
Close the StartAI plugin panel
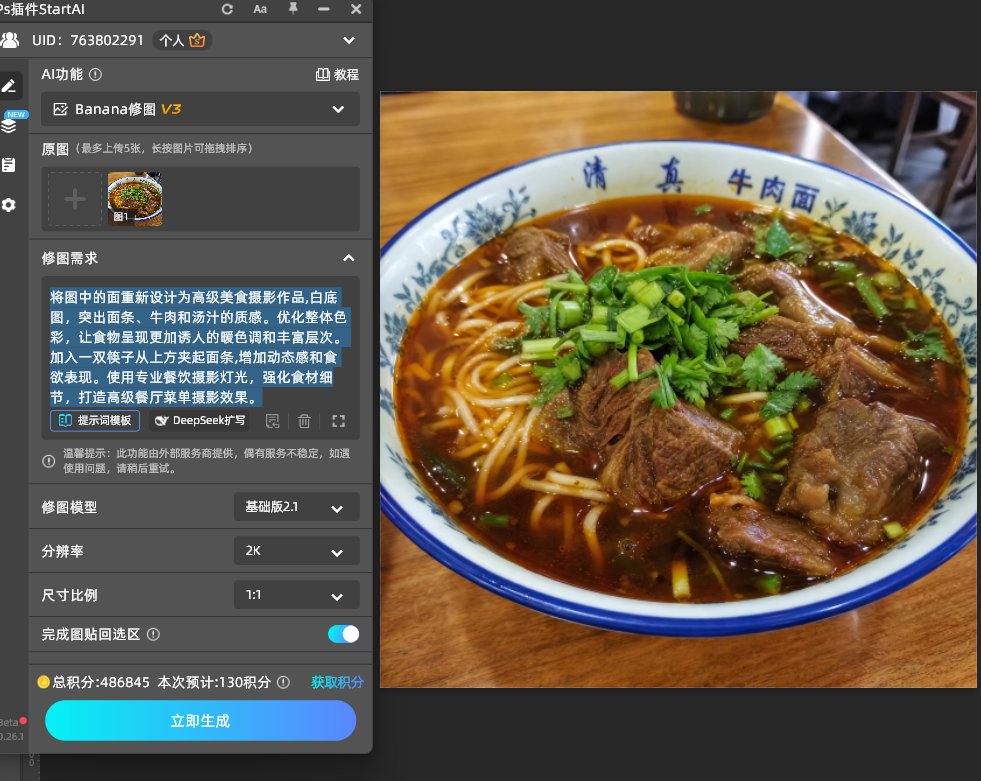point(356,9)
